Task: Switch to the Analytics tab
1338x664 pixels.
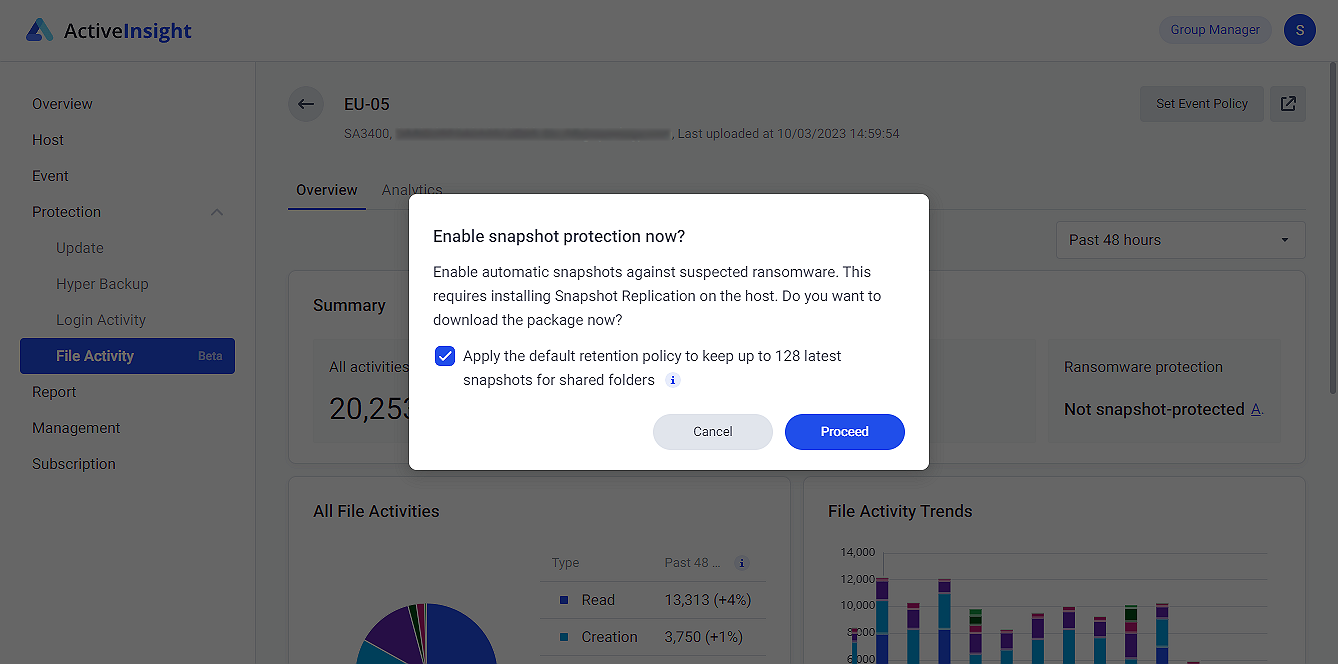Action: pos(412,190)
